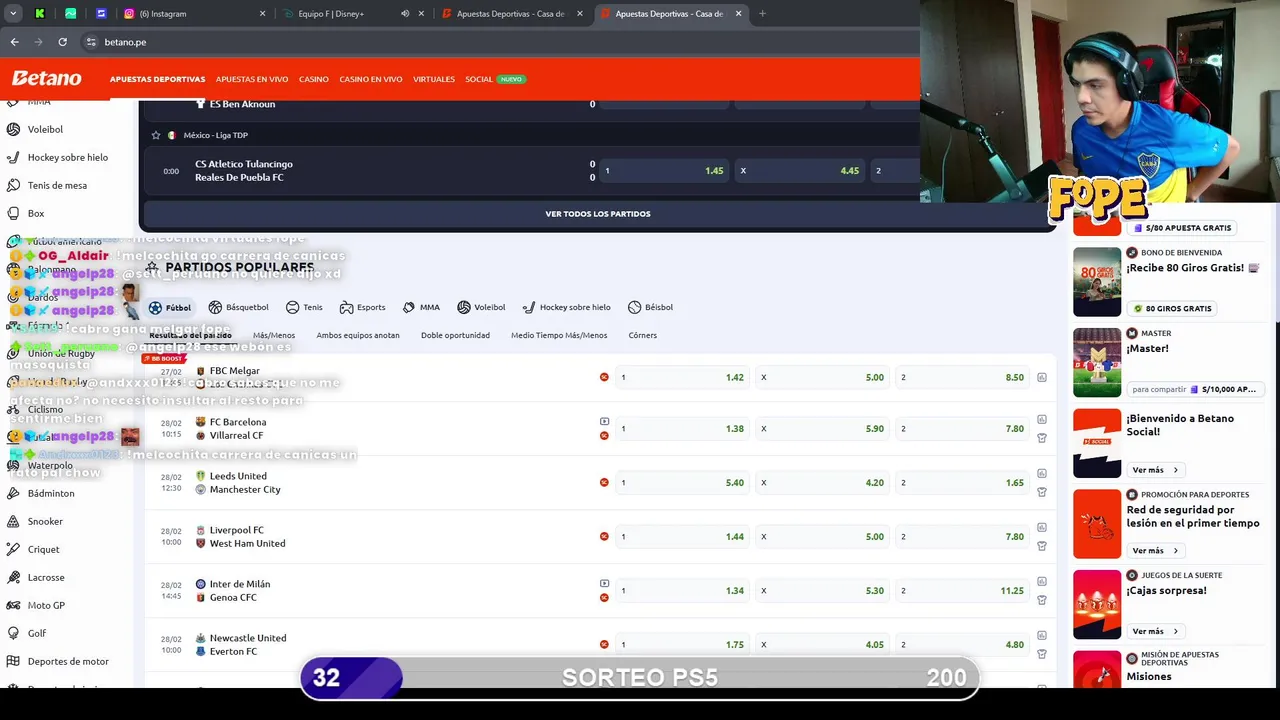The height and width of the screenshot is (720, 1280).
Task: Mute the Disney+ tab audio
Action: (x=405, y=14)
